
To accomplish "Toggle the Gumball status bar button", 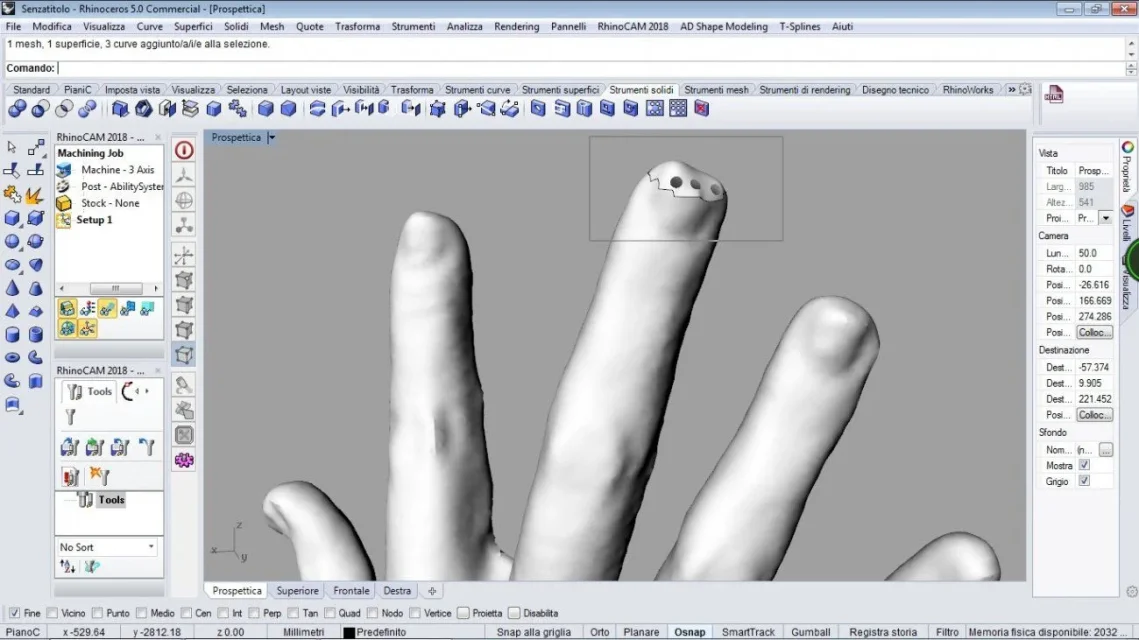I will click(810, 632).
